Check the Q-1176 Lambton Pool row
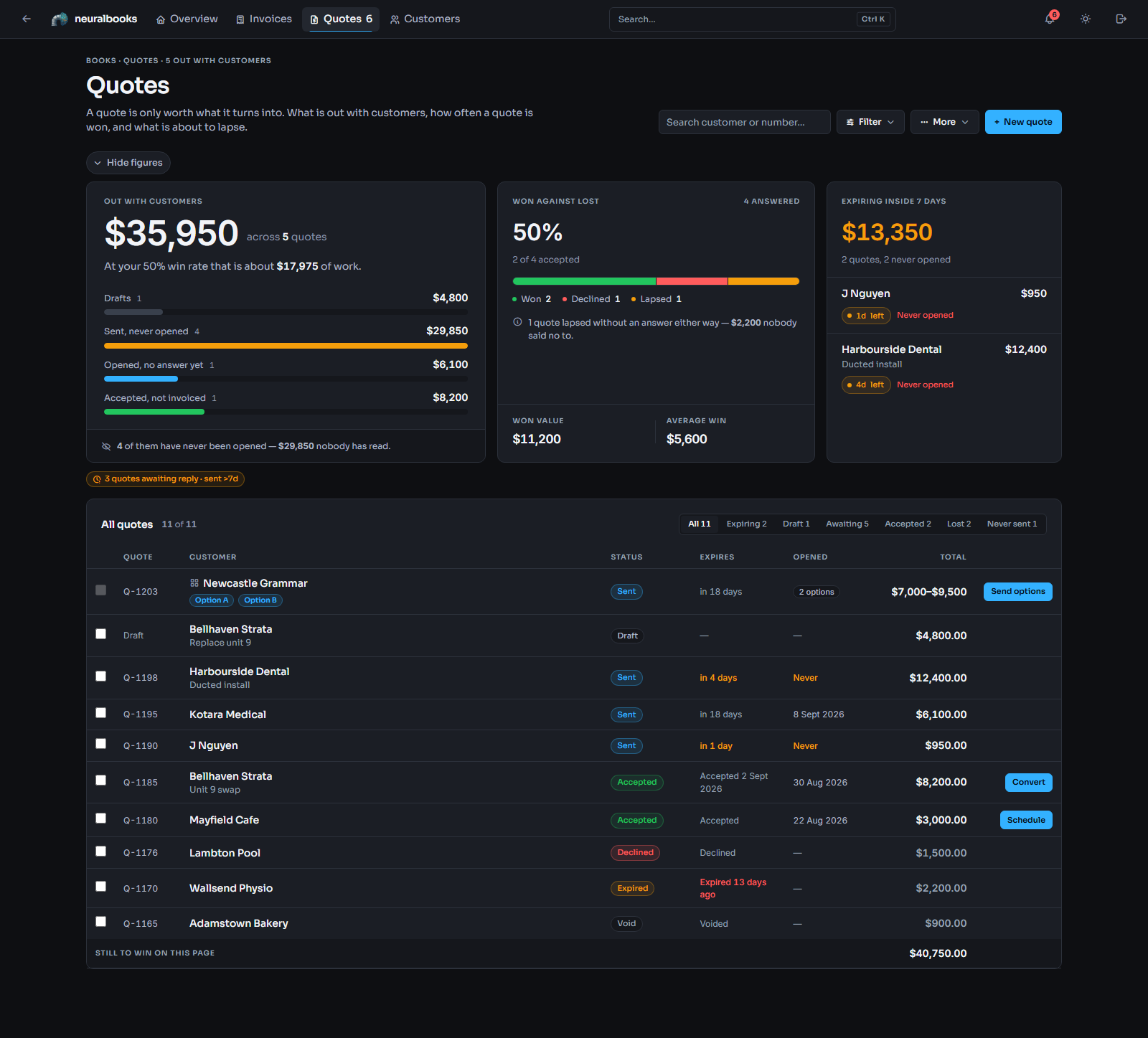1148x1038 pixels. click(x=101, y=851)
